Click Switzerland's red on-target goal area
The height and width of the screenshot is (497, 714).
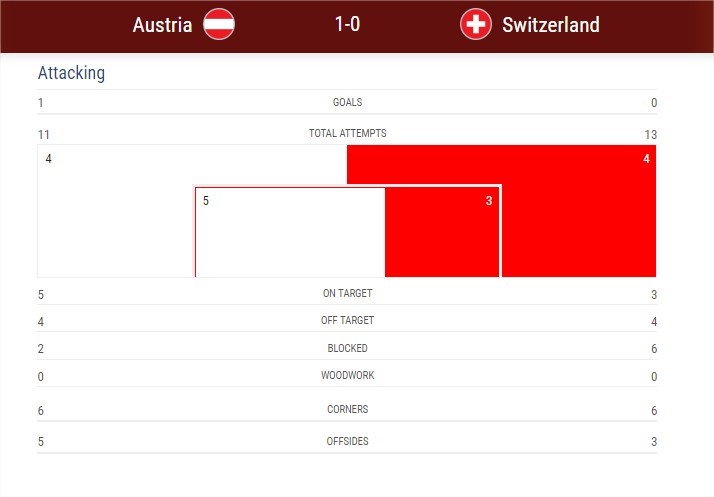coord(442,232)
